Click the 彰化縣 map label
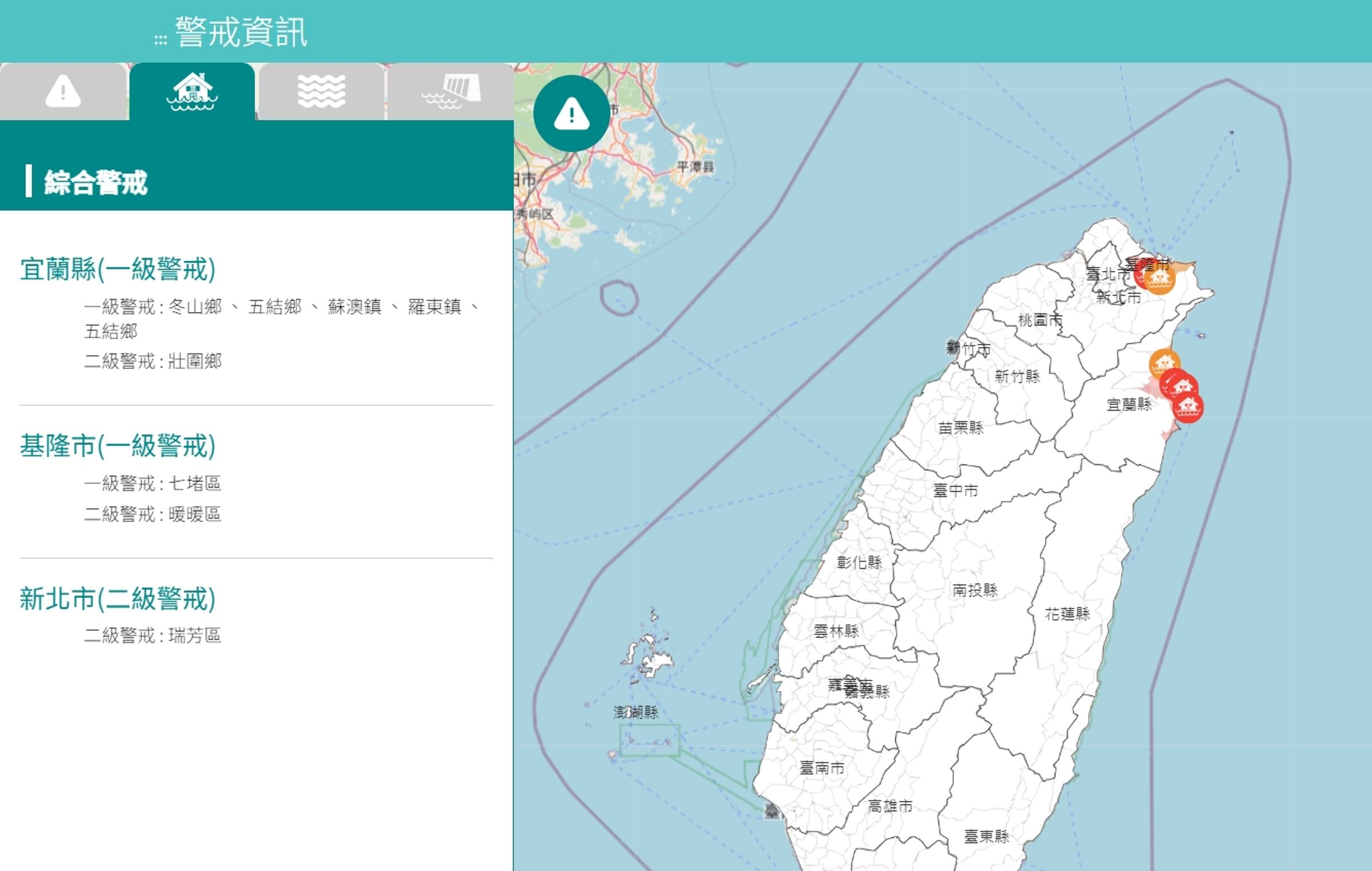Screen dimensions: 1372x871 [x=860, y=562]
